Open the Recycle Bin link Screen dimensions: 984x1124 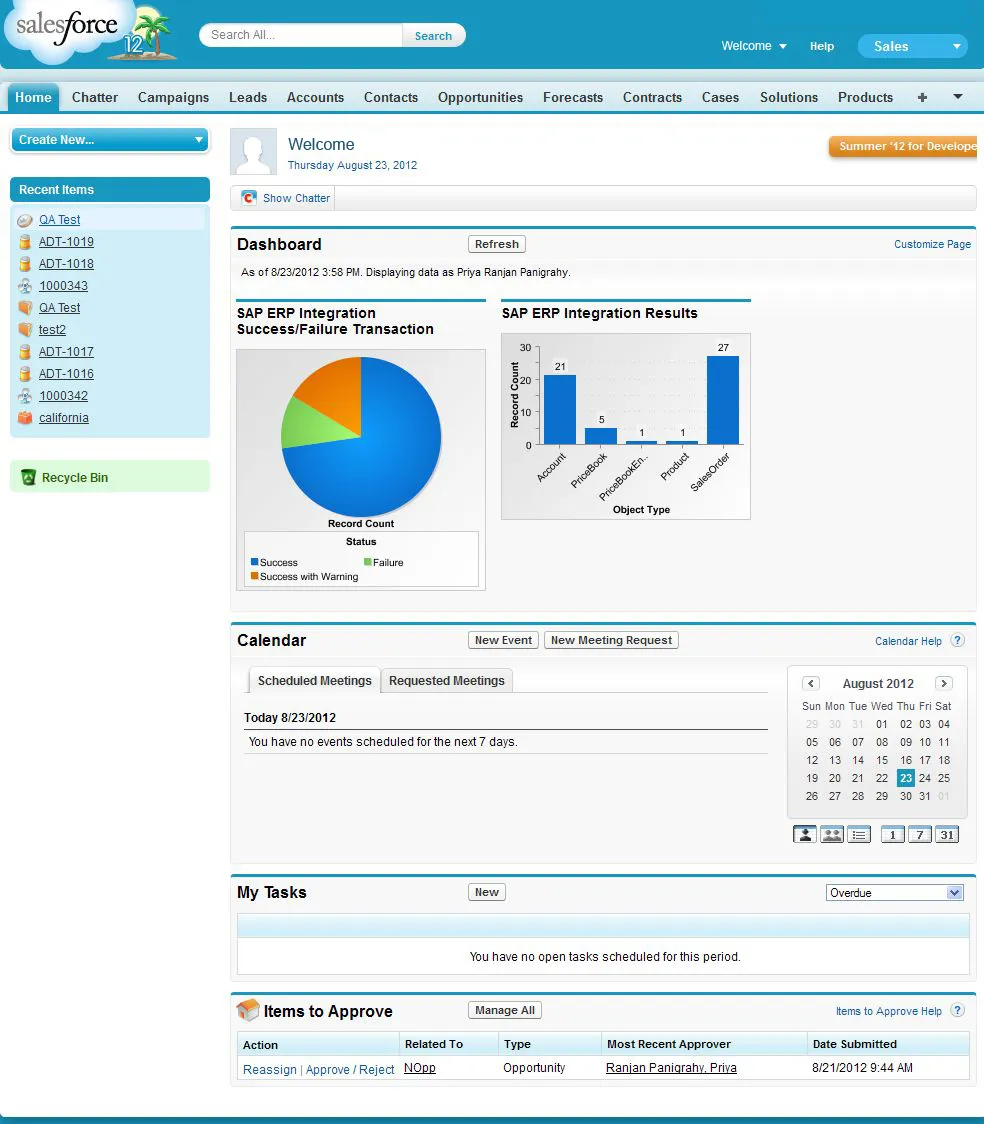point(75,477)
